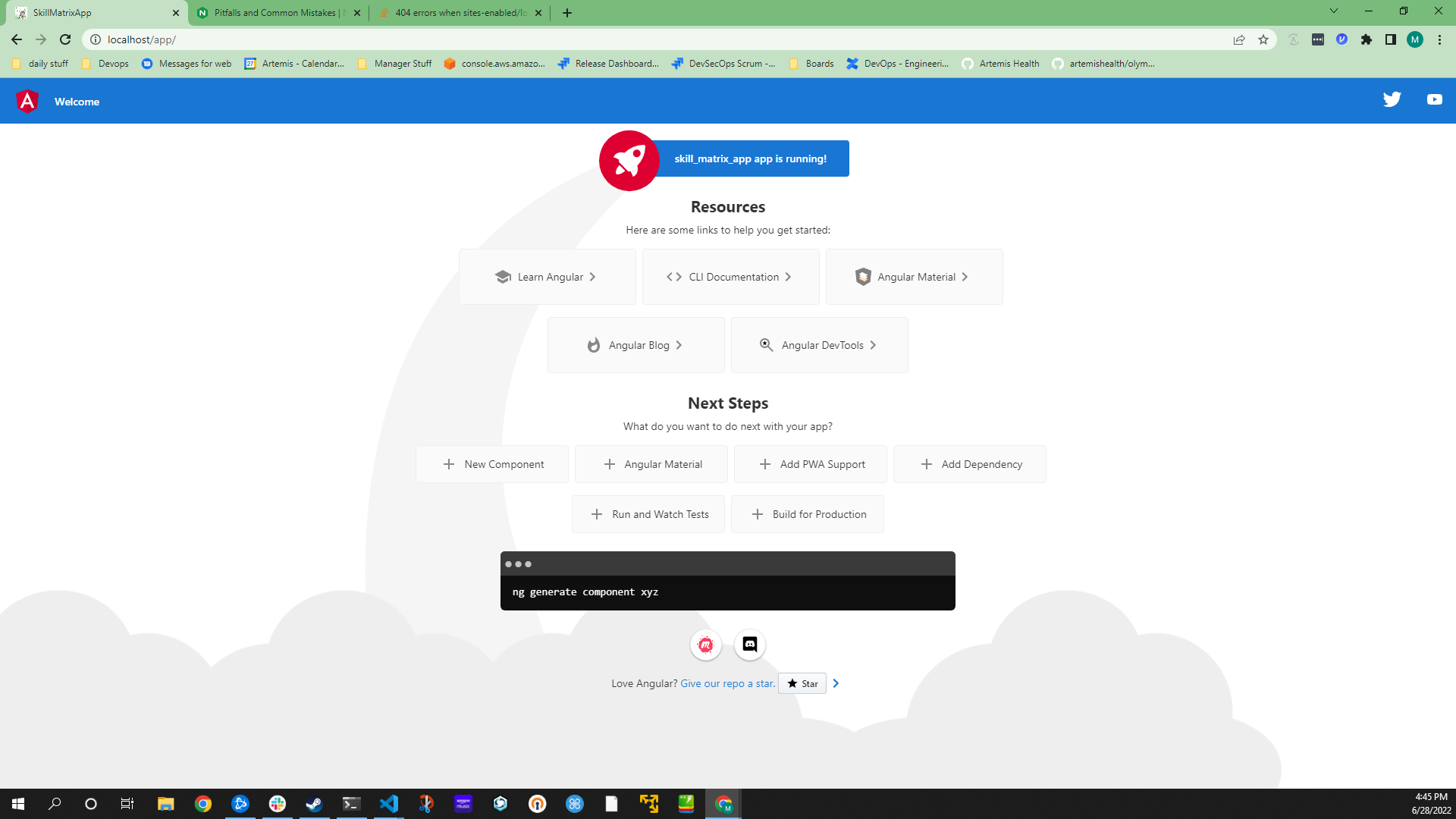Click the Twitter bird icon
This screenshot has height=819, width=1456.
click(x=1392, y=99)
